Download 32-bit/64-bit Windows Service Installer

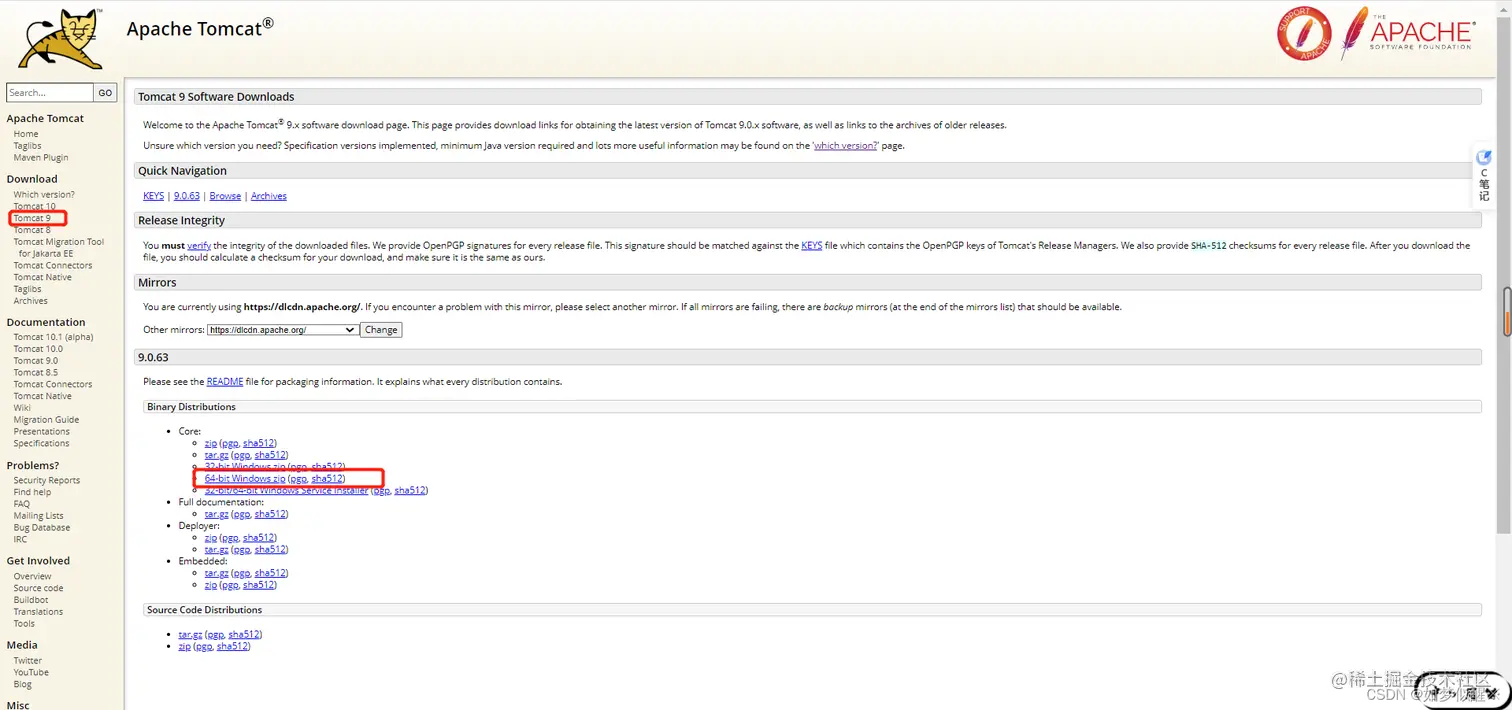[287, 491]
